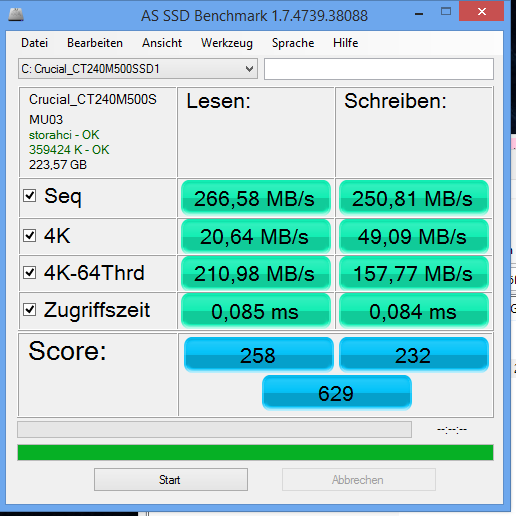Click the 359424 K - OK alignment text
The width and height of the screenshot is (516, 516).
coord(69,150)
